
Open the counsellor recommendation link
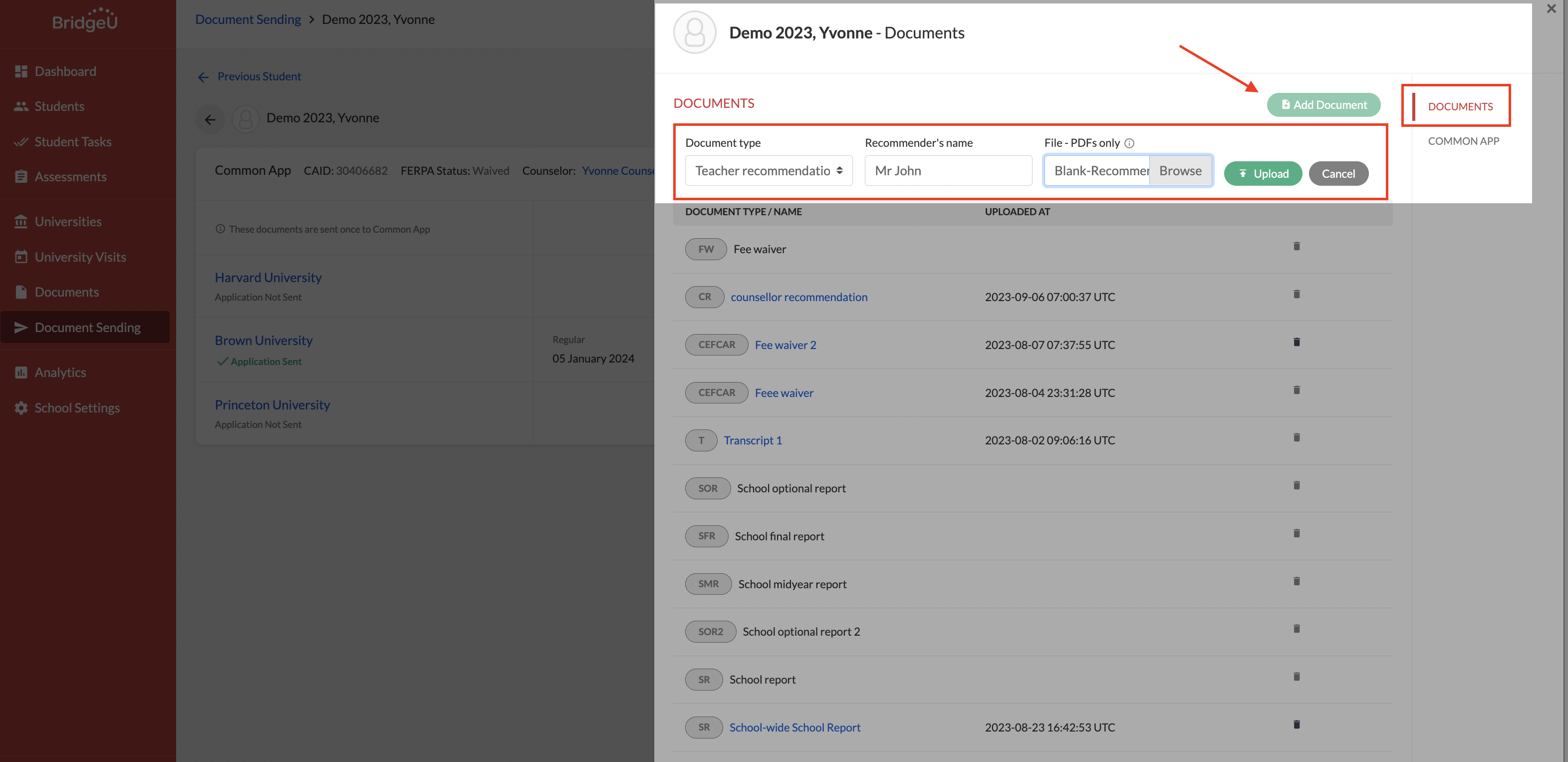coord(798,297)
